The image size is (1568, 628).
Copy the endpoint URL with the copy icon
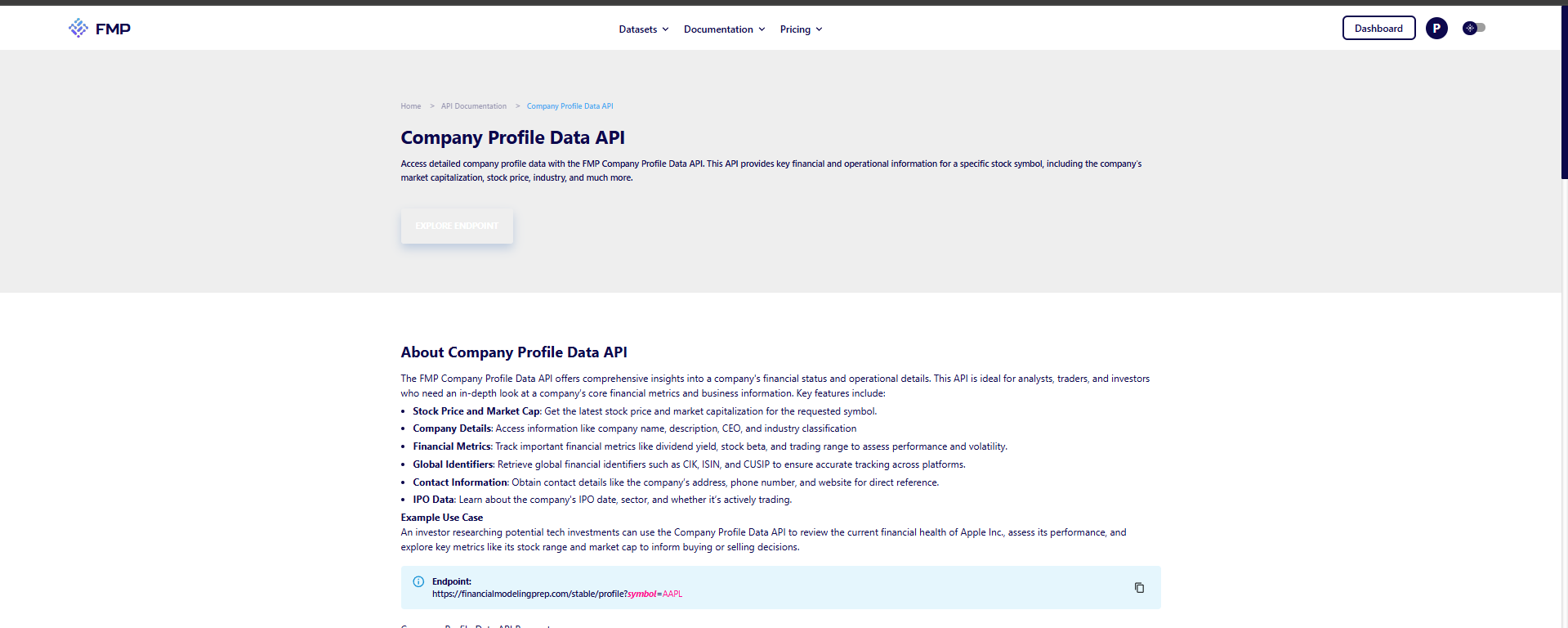pyautogui.click(x=1139, y=588)
